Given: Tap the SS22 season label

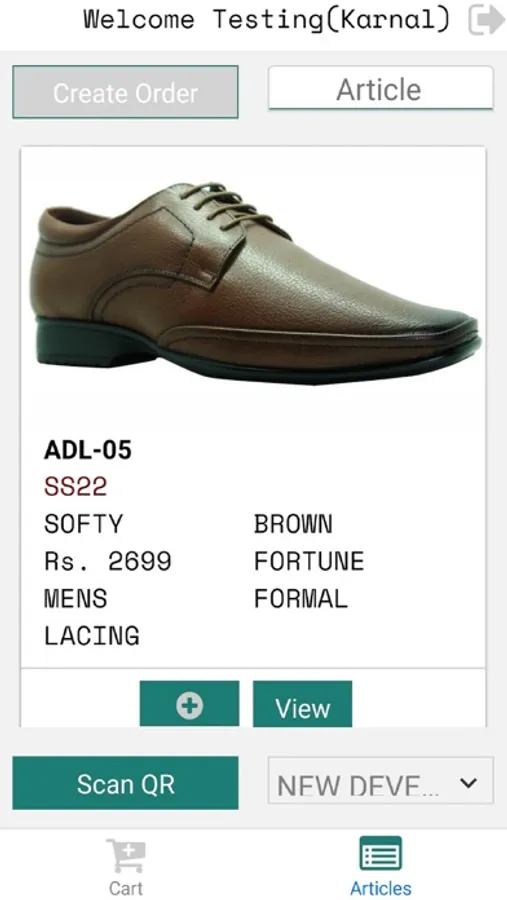Looking at the screenshot, I should pyautogui.click(x=76, y=487).
